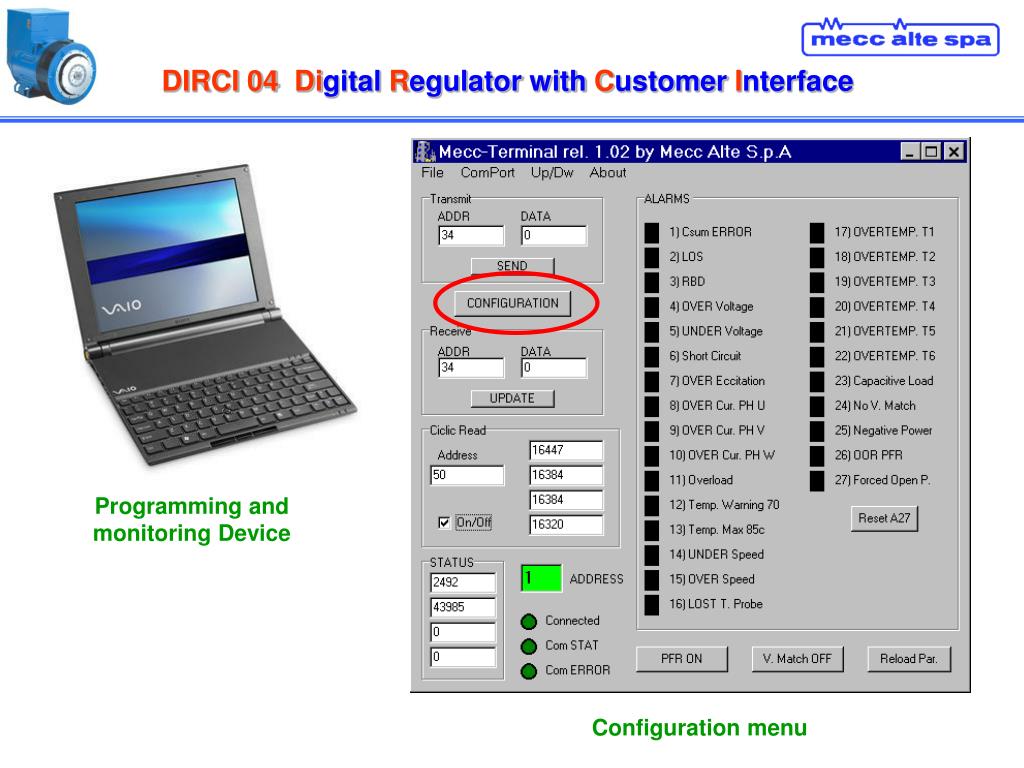1024x768 pixels.
Task: Click the OVERTEMP. T2 alarm indicator
Action: (x=817, y=257)
